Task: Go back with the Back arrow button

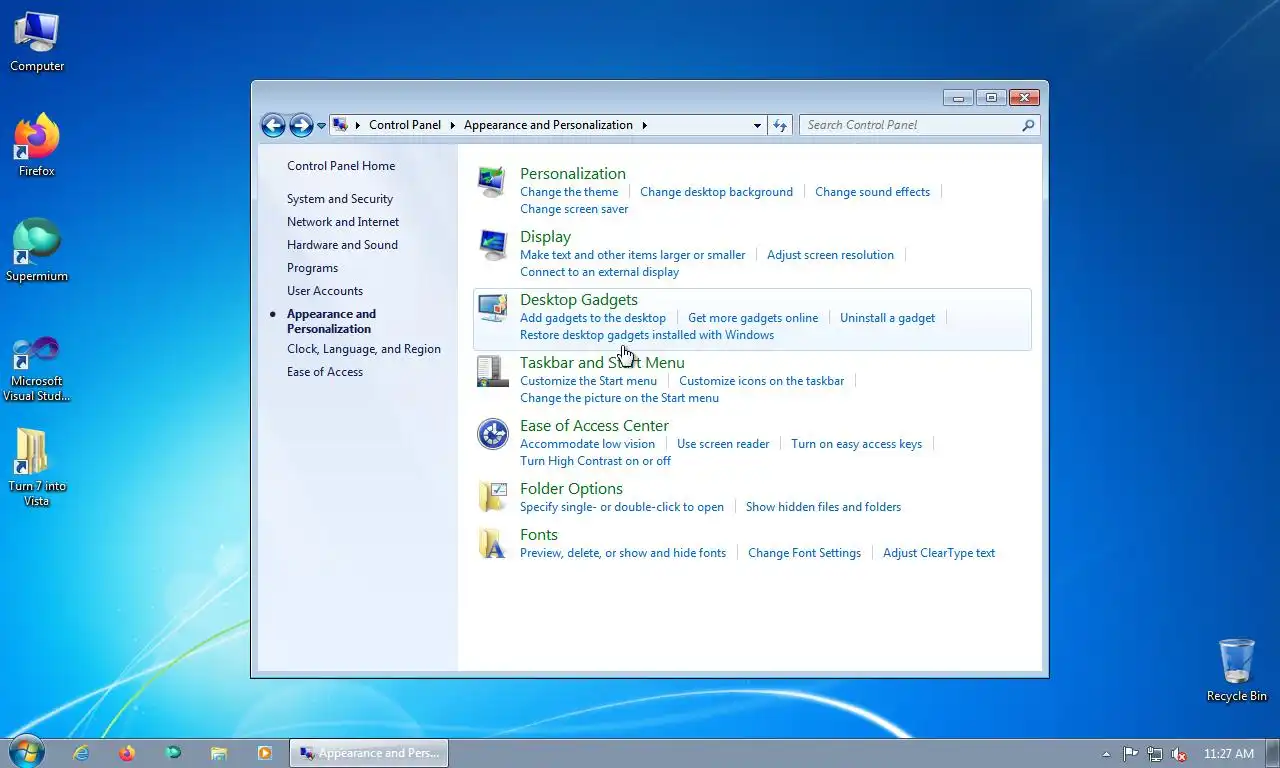Action: click(273, 125)
